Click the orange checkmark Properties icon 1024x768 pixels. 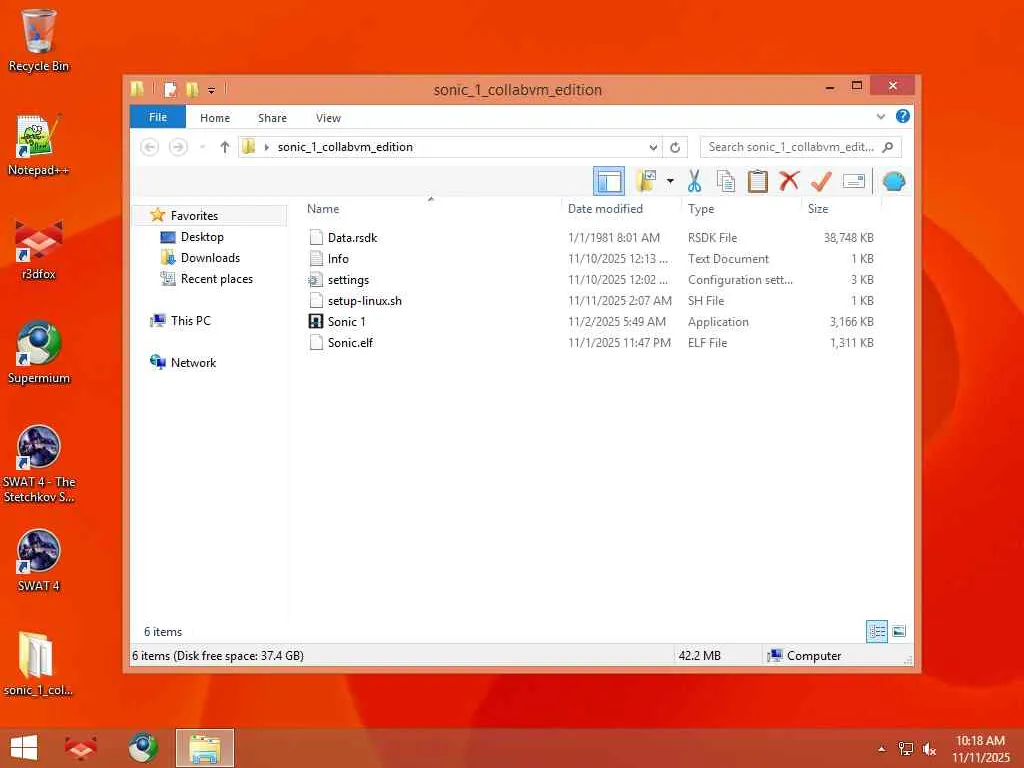click(x=821, y=181)
